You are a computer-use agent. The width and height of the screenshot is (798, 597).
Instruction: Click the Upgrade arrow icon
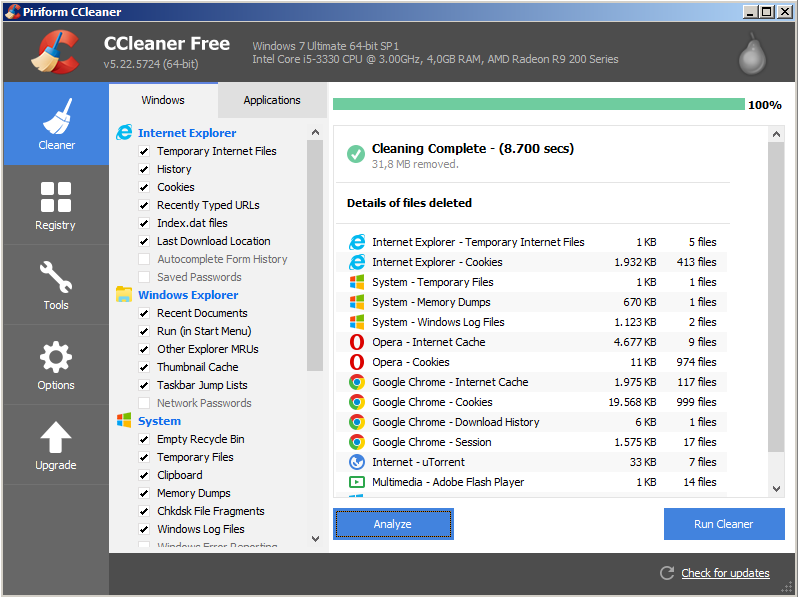(x=55, y=437)
